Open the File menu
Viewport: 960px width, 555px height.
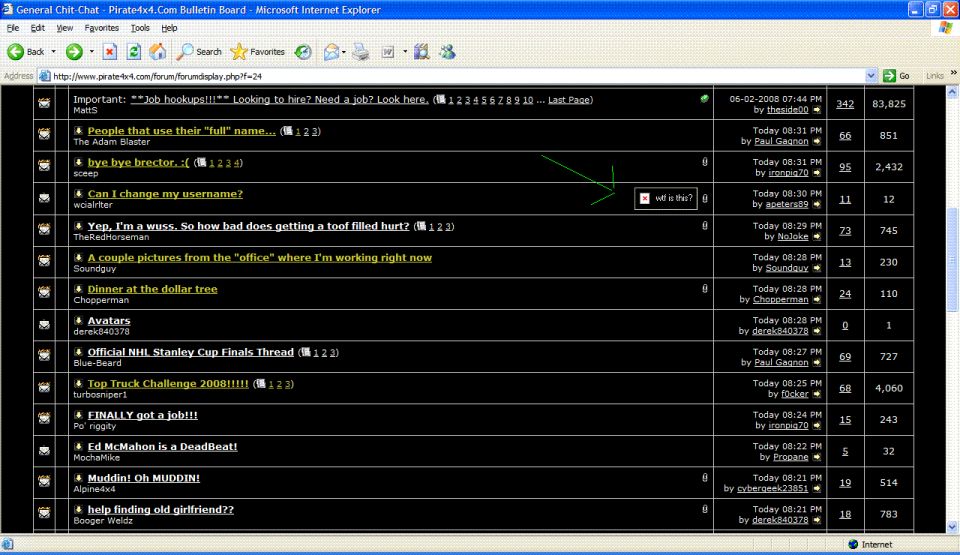click(13, 28)
